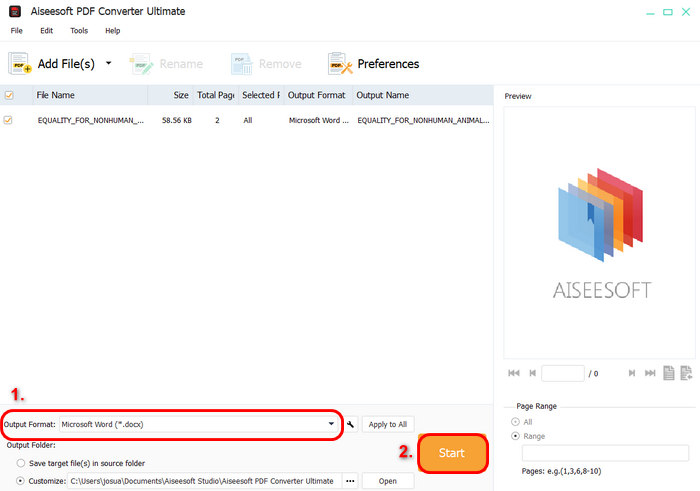Go to next page in preview
Image resolution: width=700 pixels, height=491 pixels.
coord(632,373)
